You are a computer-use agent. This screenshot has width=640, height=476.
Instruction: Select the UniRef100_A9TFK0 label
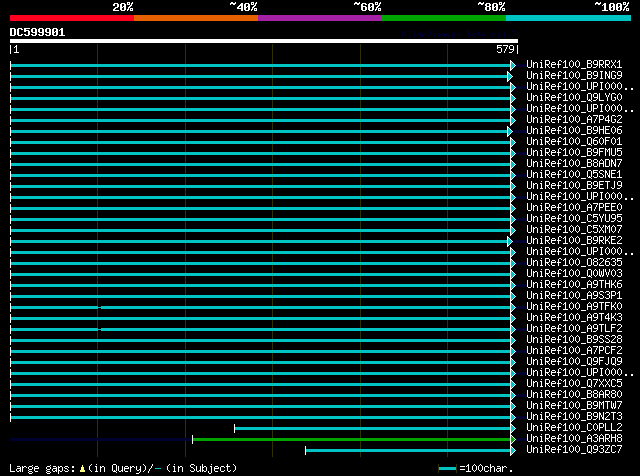click(x=574, y=307)
